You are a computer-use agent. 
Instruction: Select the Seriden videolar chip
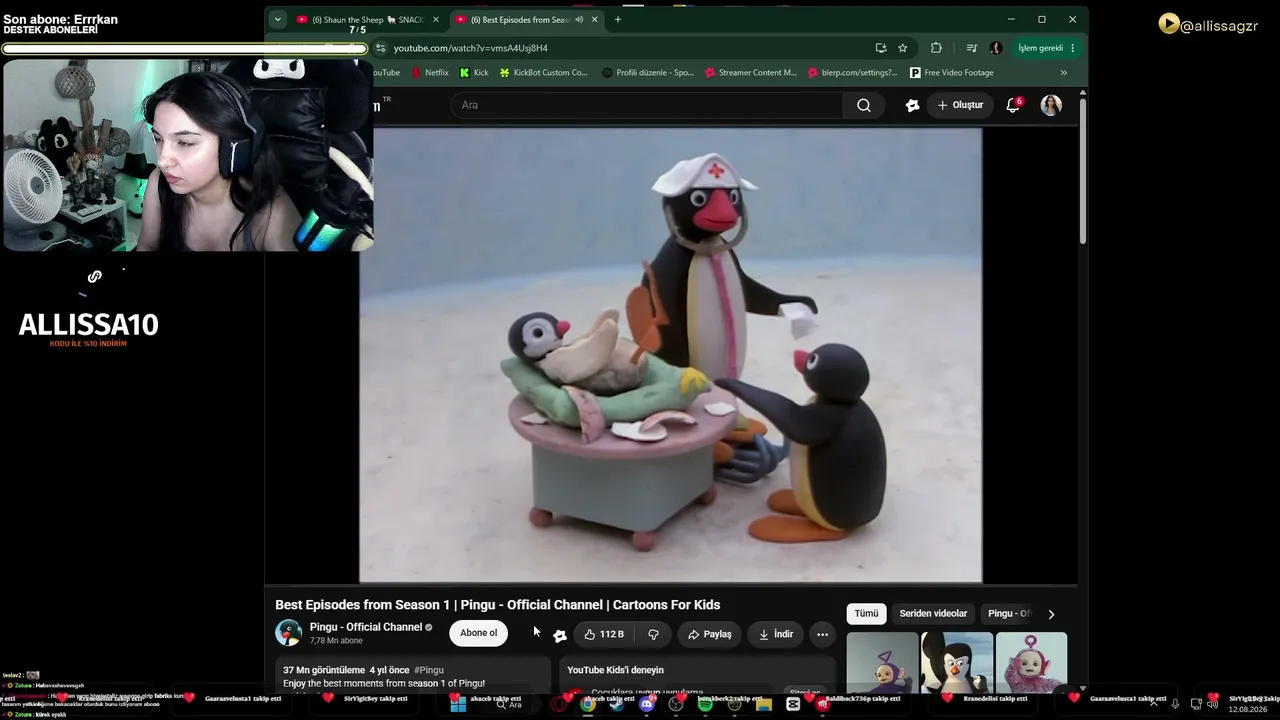click(x=933, y=614)
